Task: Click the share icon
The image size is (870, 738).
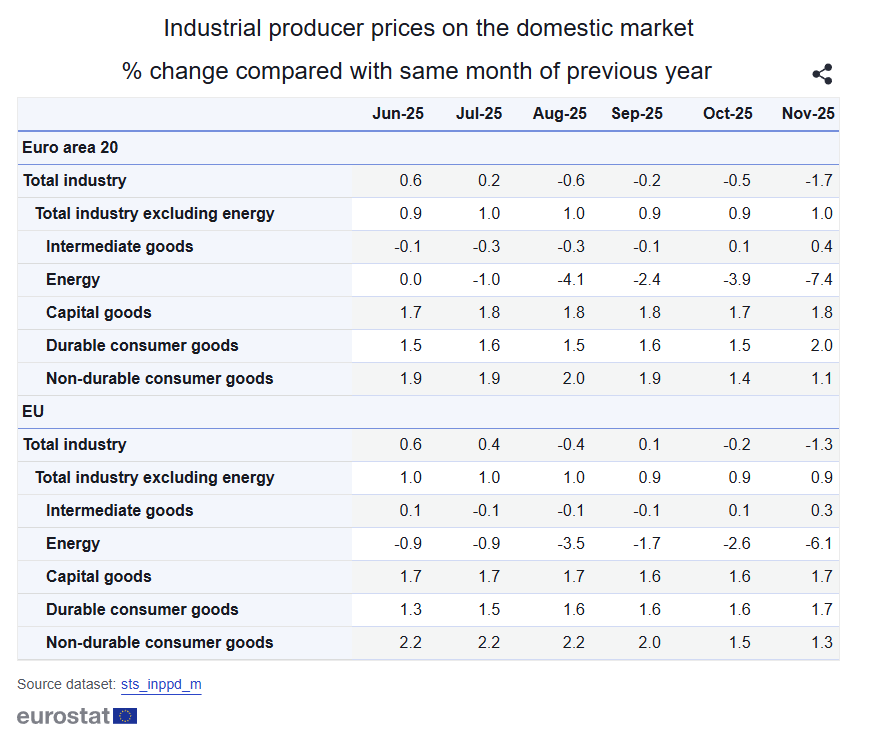Action: click(x=822, y=74)
